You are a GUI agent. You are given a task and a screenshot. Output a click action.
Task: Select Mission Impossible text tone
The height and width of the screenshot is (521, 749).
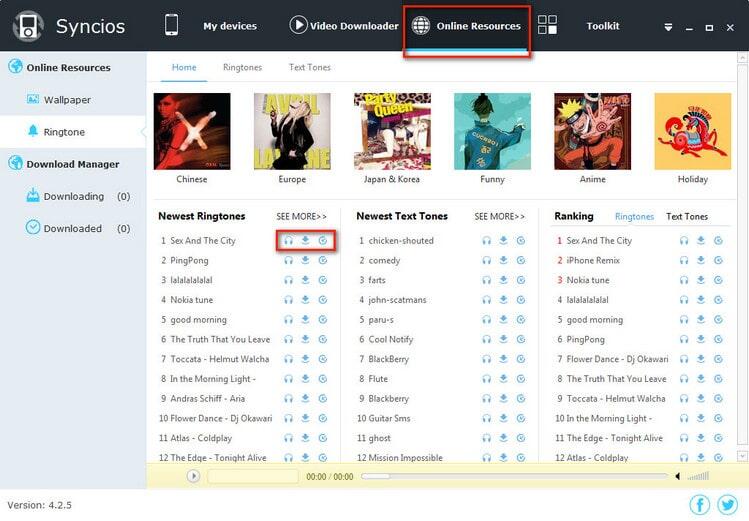point(406,457)
